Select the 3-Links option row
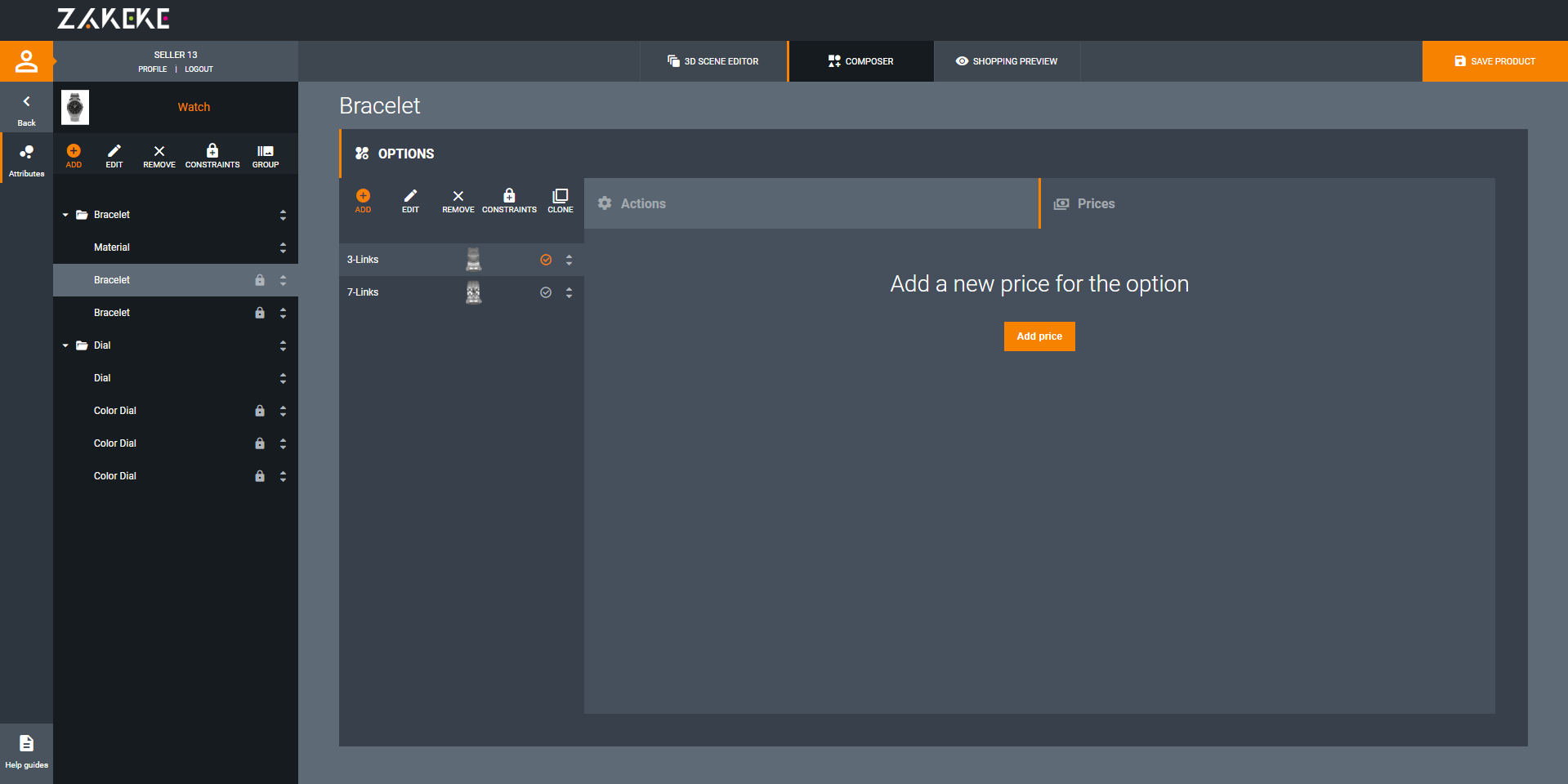This screenshot has width=1568, height=784. (462, 260)
